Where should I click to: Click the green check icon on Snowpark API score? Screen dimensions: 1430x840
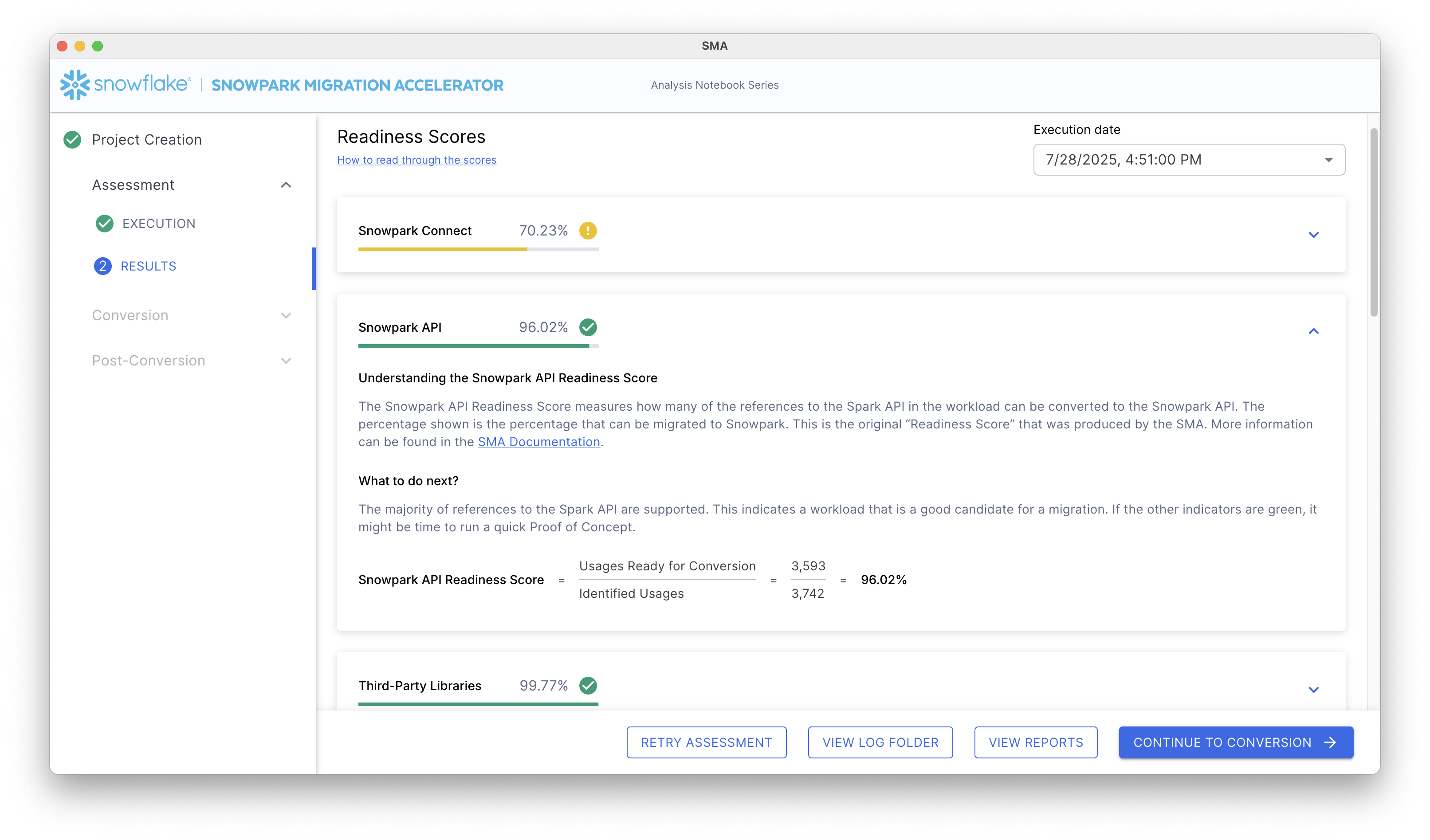589,327
